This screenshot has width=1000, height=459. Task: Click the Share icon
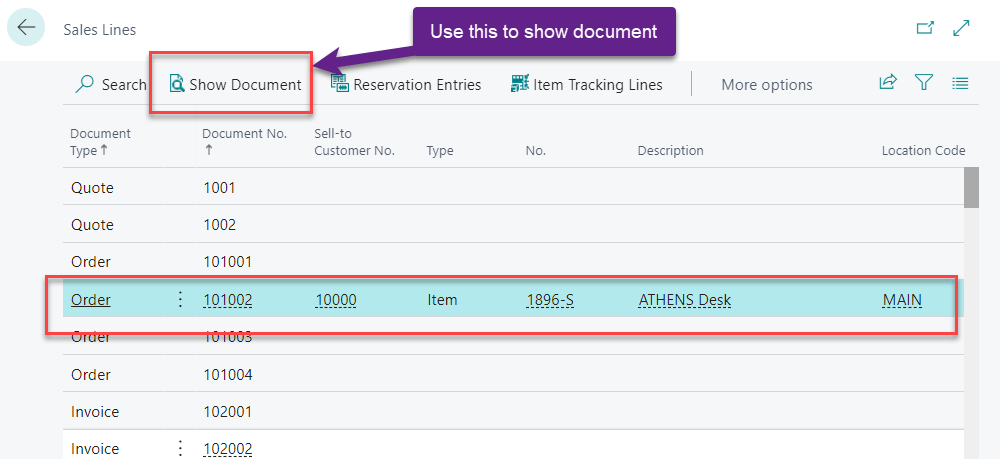887,84
